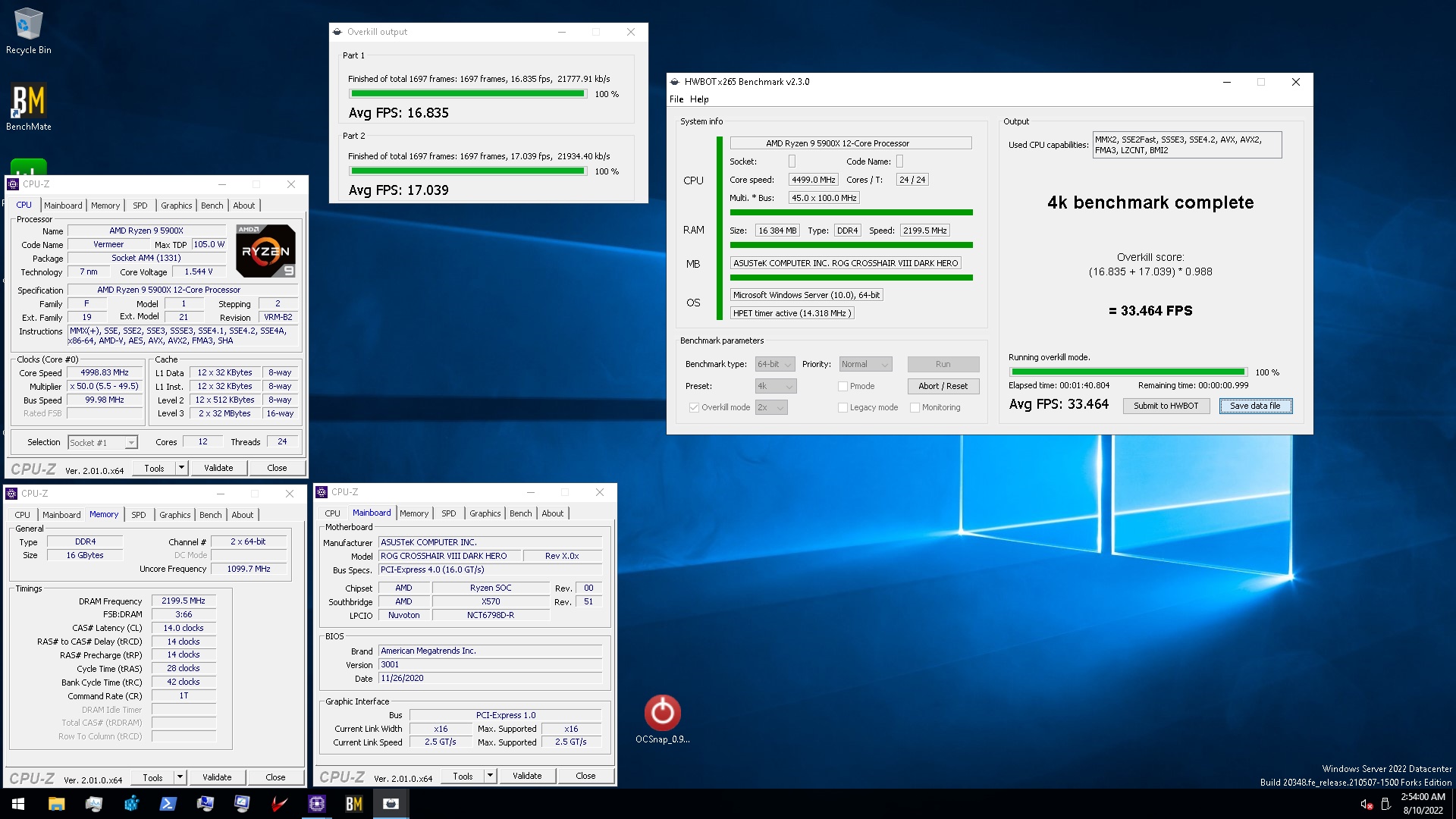The image size is (1456, 819).
Task: Tick the Socket checkbox in System info
Action: 792,162
